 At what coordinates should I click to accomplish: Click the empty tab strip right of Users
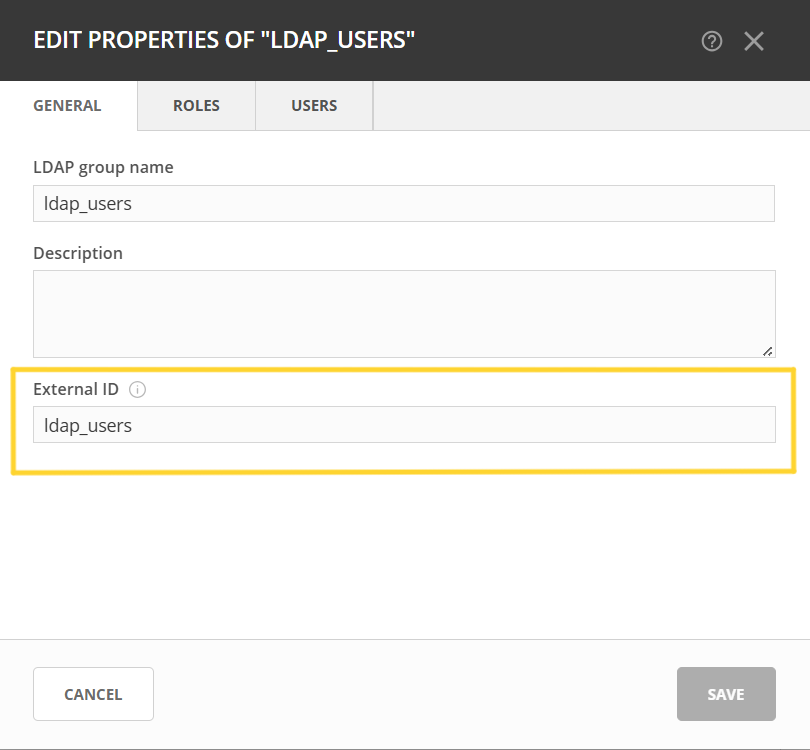coord(590,105)
